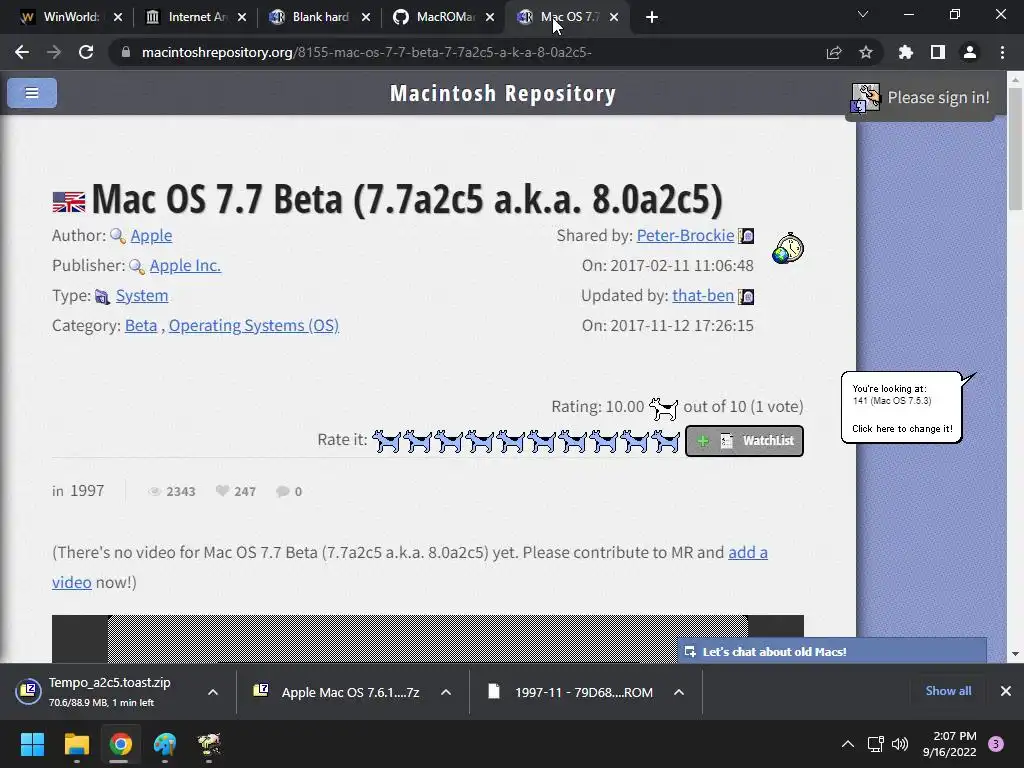Expand options for 1997-11 ROM download
Image resolution: width=1024 pixels, height=768 pixels.
679,692
